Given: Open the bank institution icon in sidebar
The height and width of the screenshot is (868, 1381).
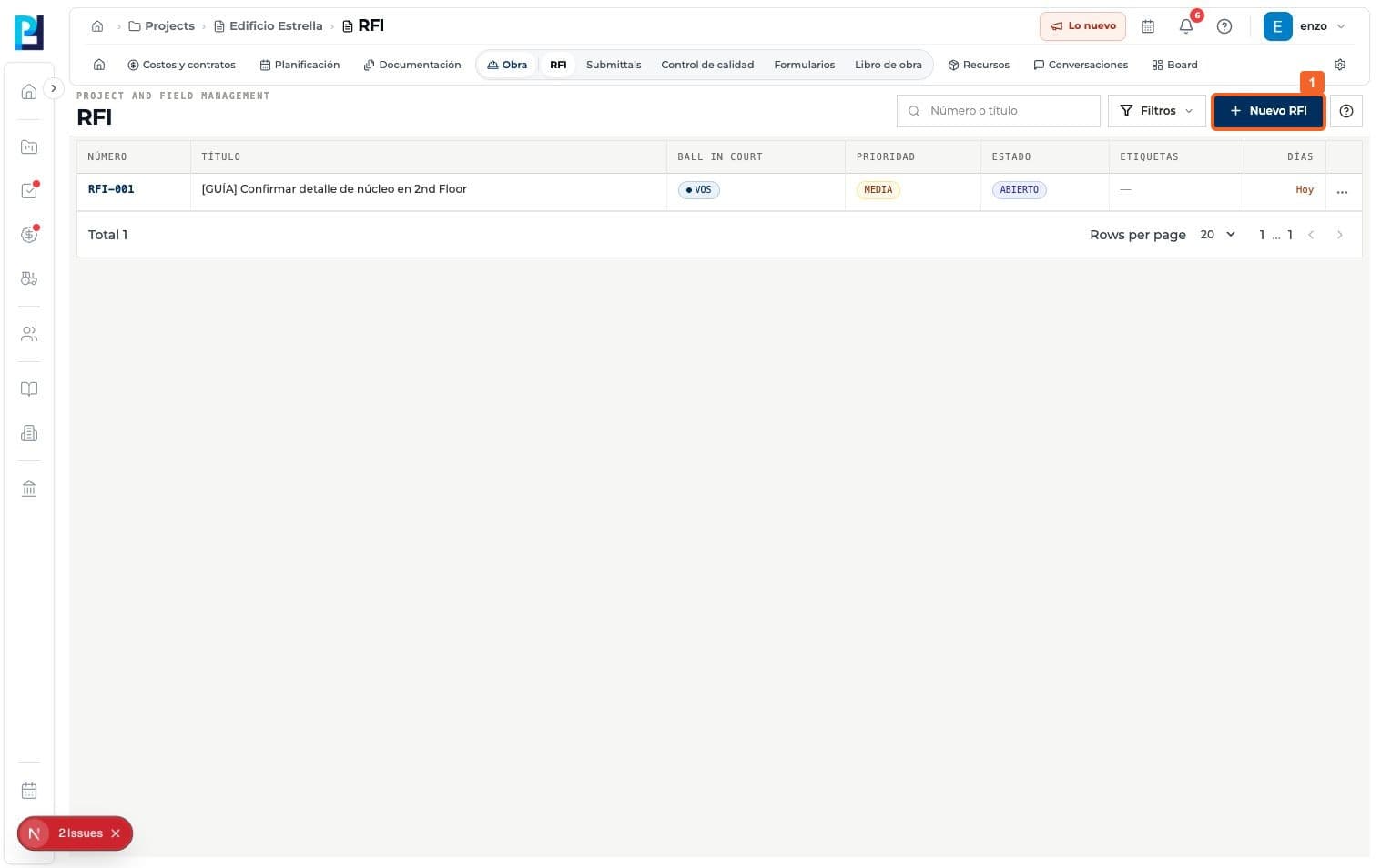Looking at the screenshot, I should pos(29,489).
